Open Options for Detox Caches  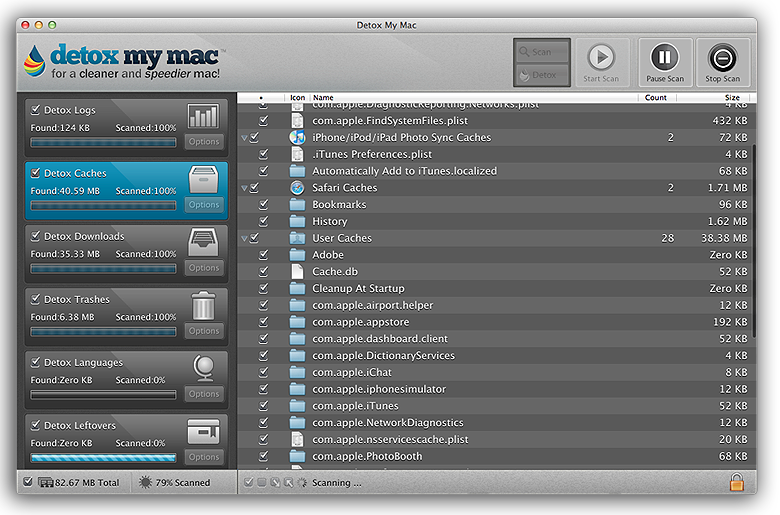204,205
